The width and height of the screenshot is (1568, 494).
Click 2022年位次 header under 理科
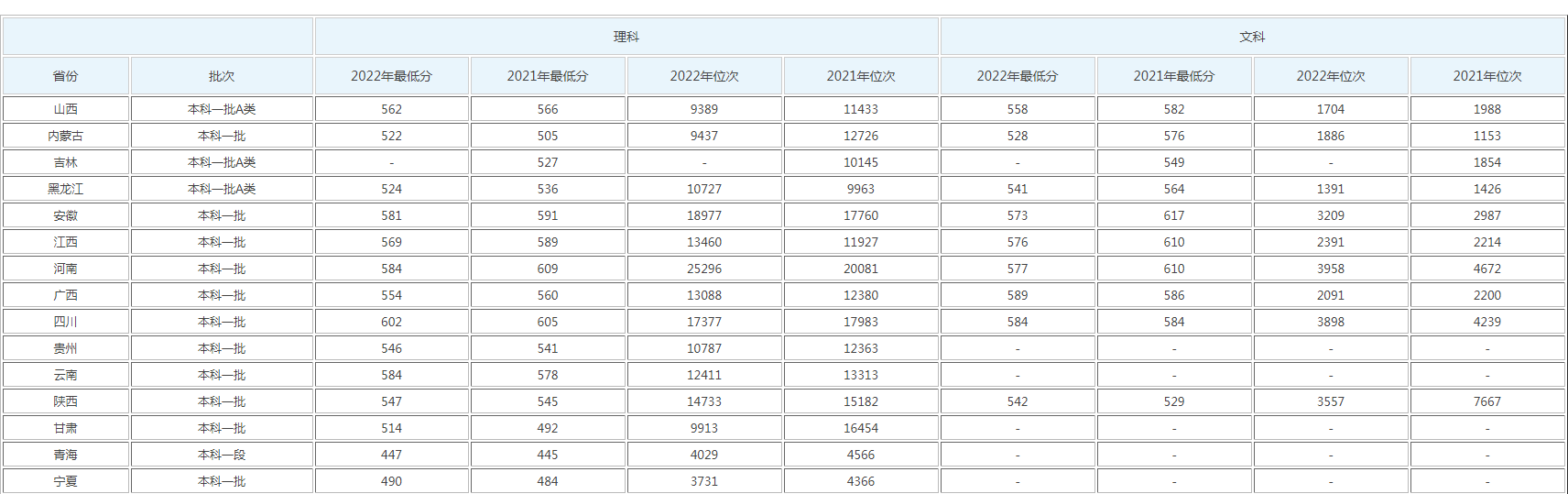[704, 76]
